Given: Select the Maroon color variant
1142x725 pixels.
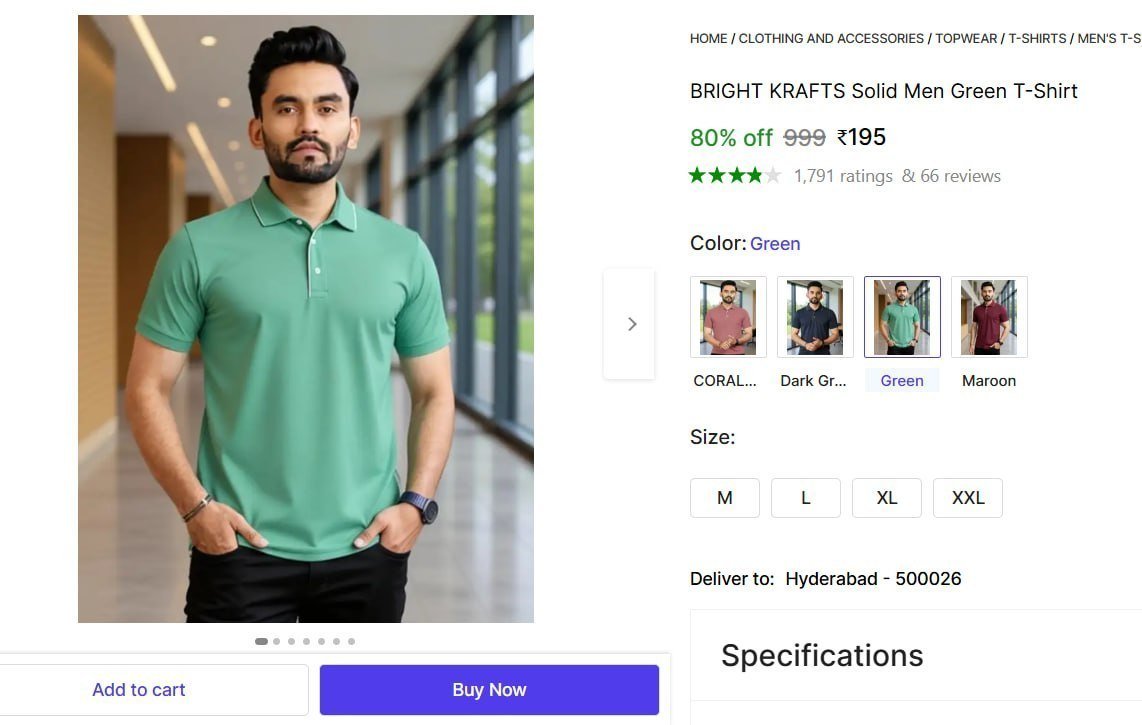Looking at the screenshot, I should tap(989, 316).
